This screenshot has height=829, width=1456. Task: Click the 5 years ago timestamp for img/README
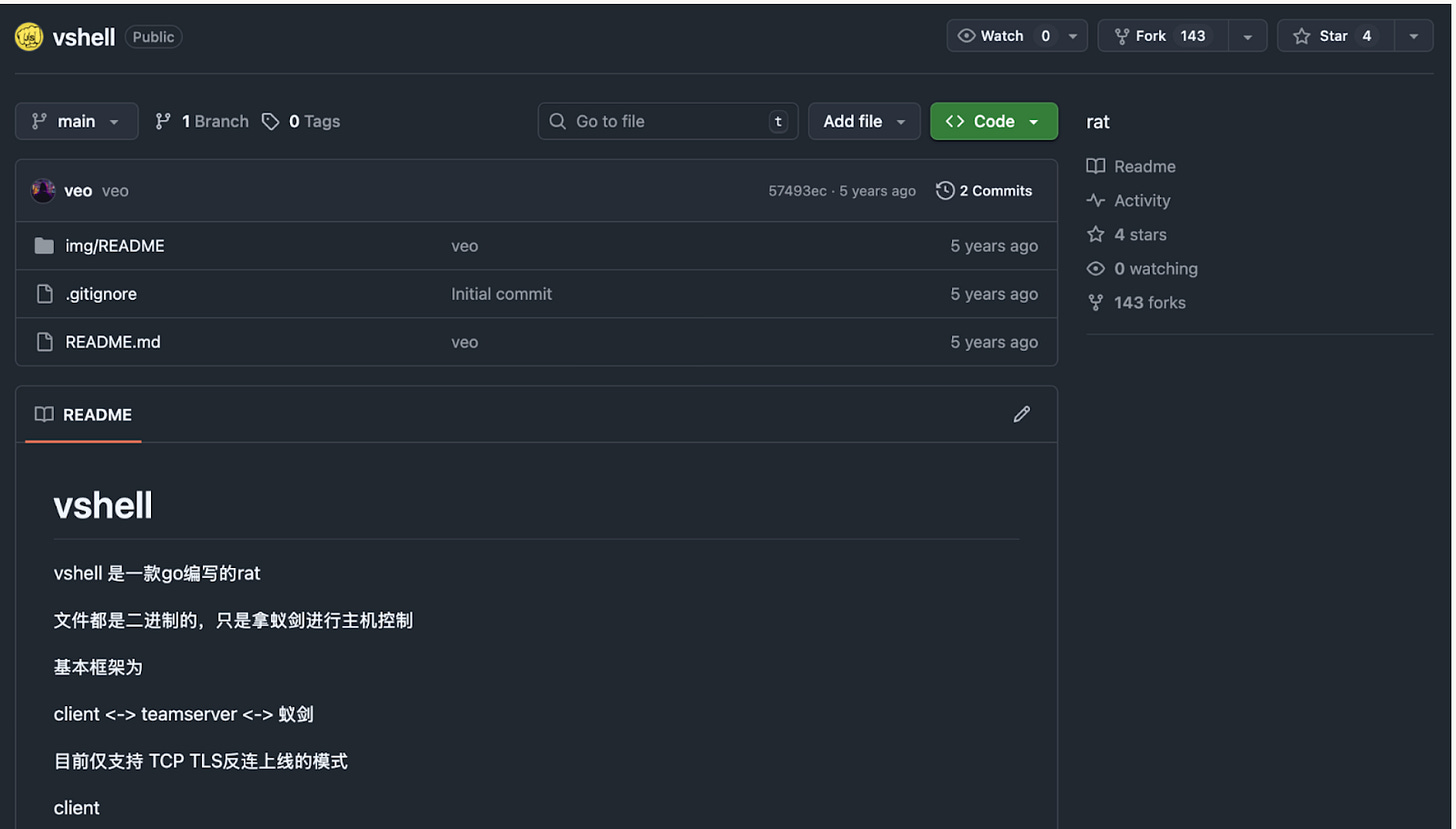pyautogui.click(x=994, y=246)
